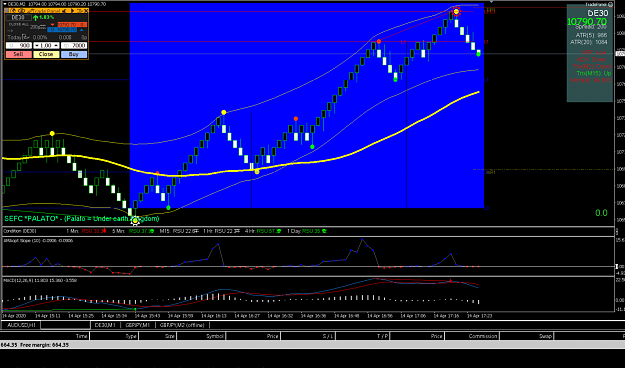The width and height of the screenshot is (625, 368).
Task: Click the SEFC PALATO green label
Action: click(82, 218)
